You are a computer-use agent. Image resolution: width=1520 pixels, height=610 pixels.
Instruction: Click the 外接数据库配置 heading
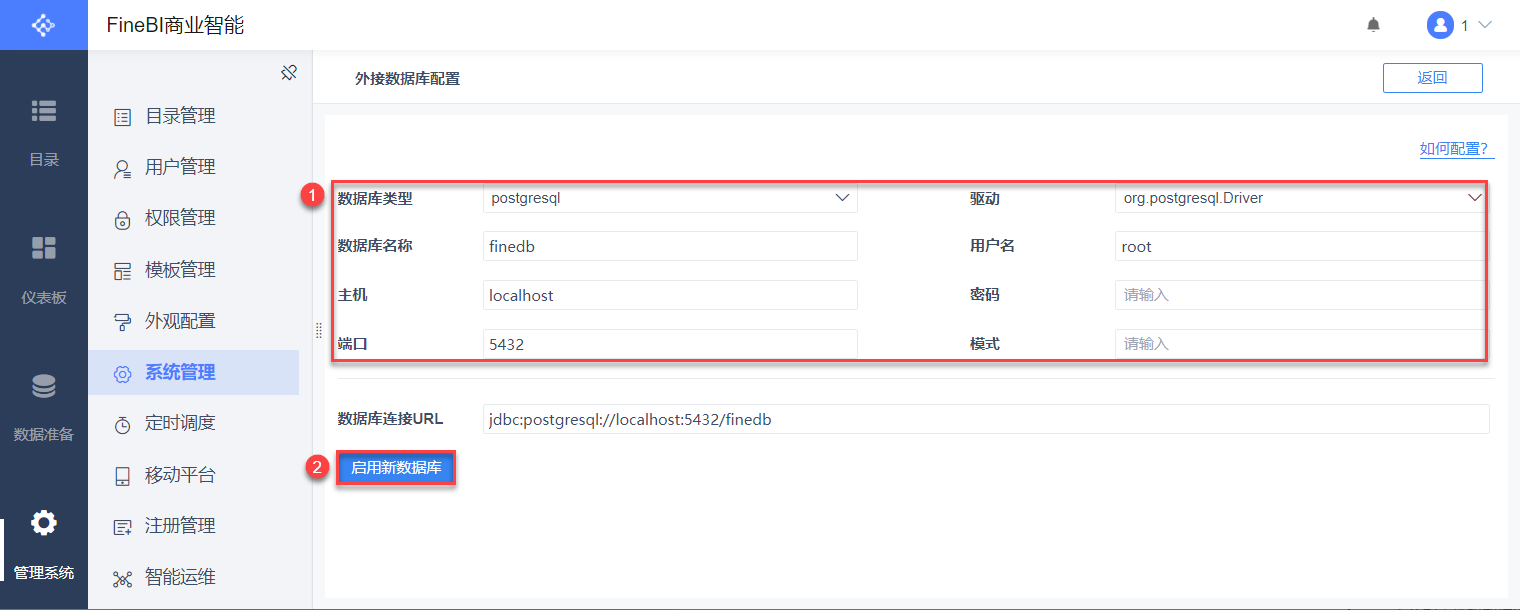407,78
